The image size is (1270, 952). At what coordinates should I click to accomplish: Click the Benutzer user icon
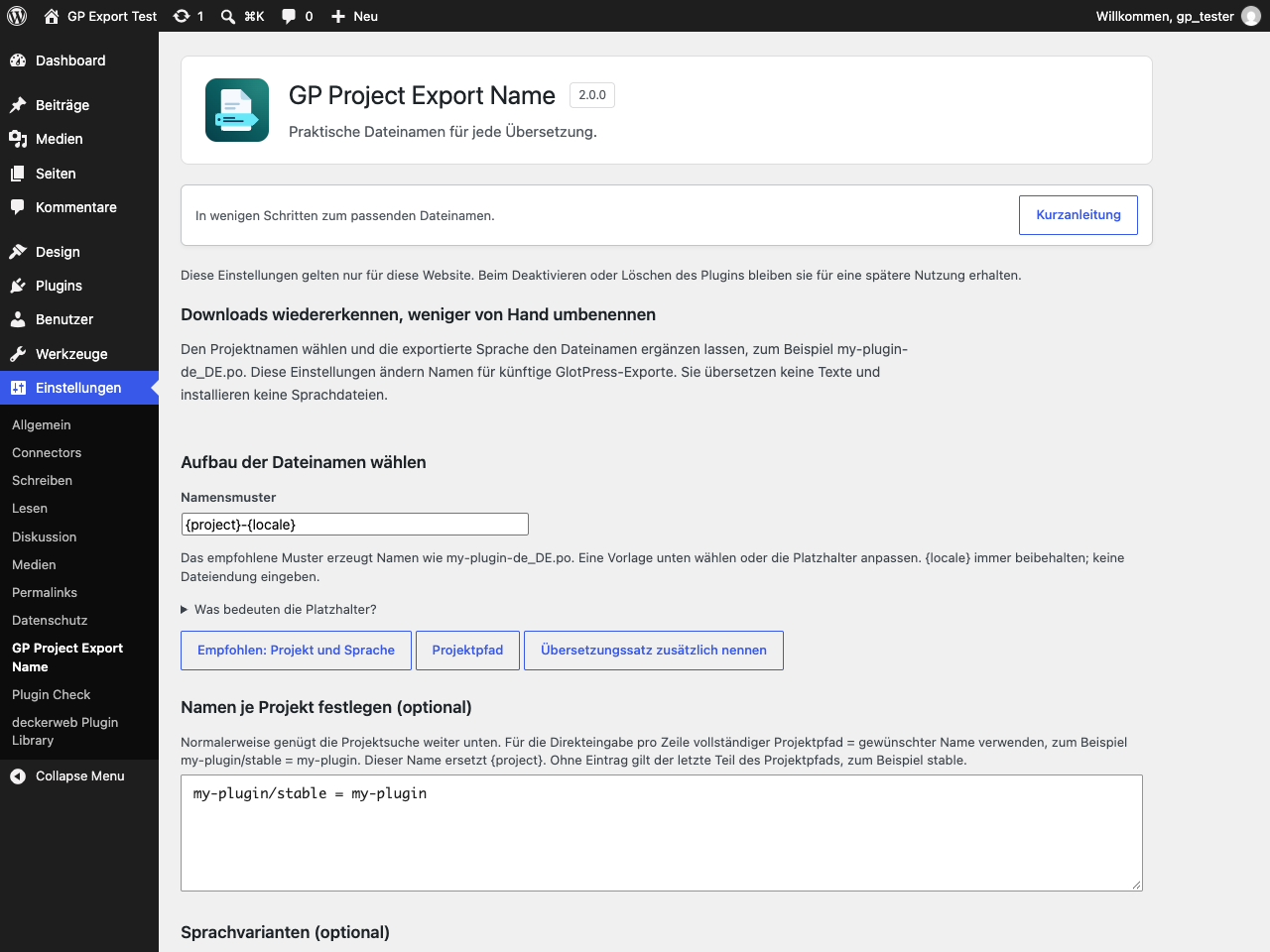tap(18, 319)
